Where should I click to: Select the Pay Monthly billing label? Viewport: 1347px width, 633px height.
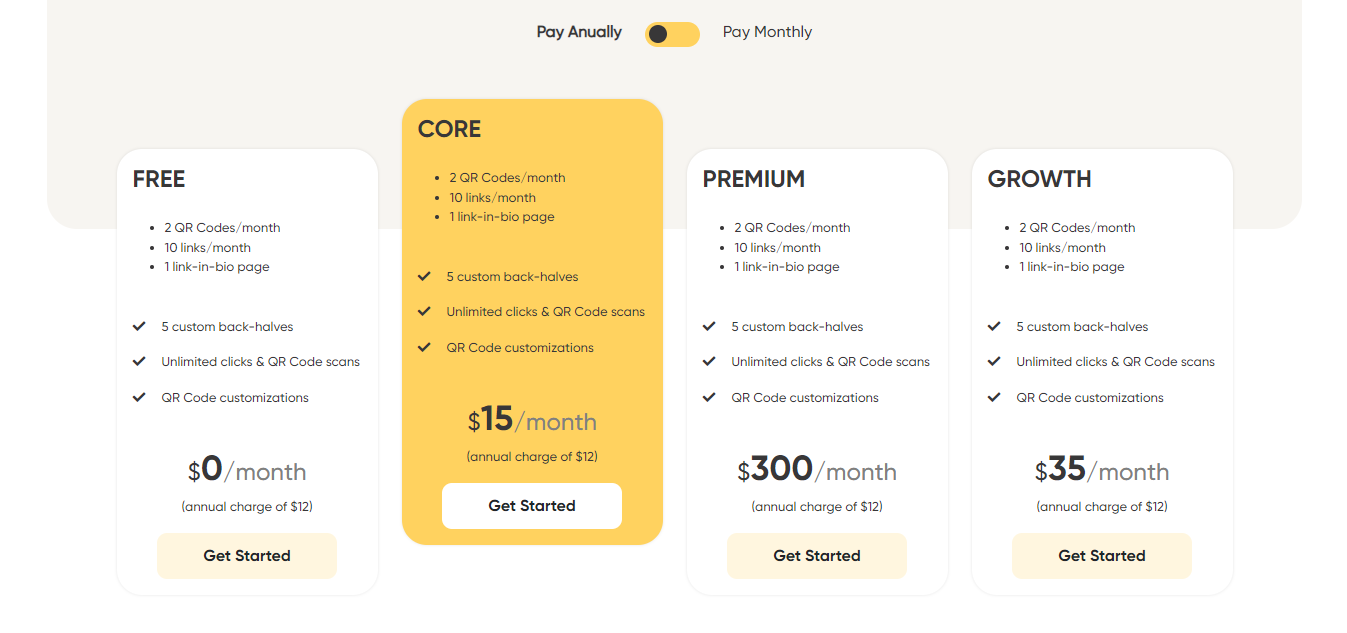(767, 32)
